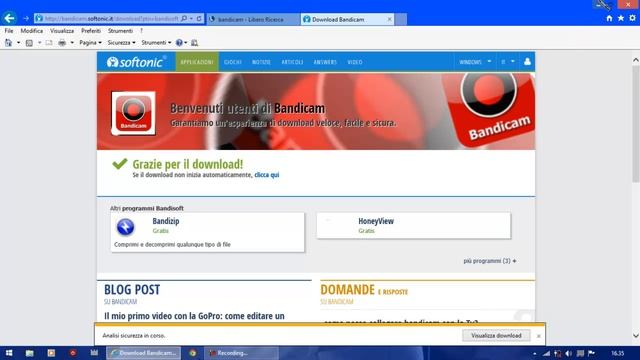Screen dimensions: 640x360
Task: Open the GoPro blog post headline
Action: 194,316
